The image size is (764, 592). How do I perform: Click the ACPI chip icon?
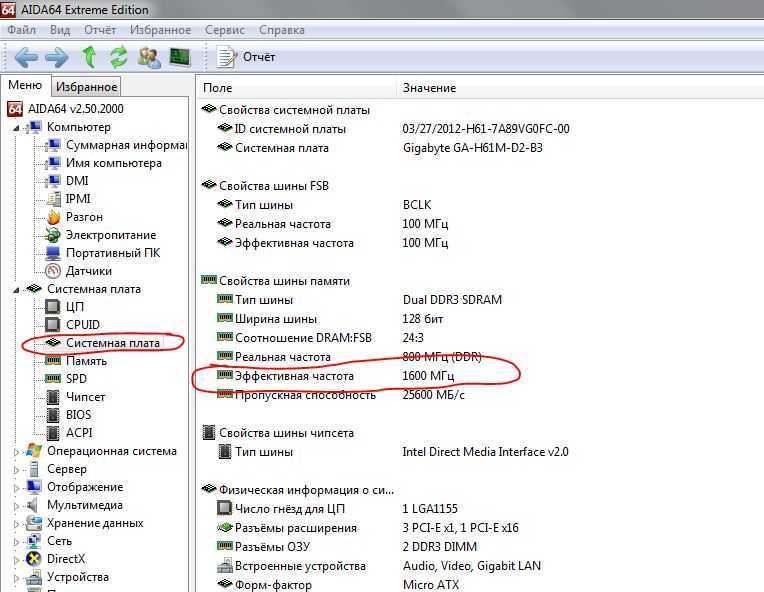point(53,433)
